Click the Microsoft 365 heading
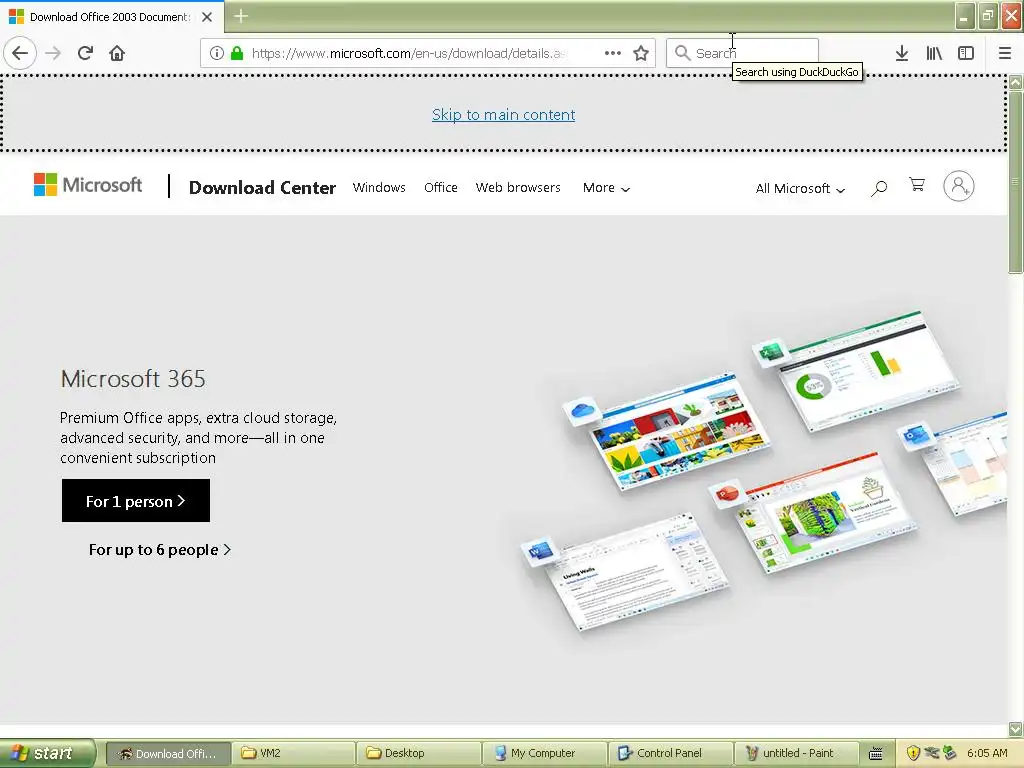 click(x=133, y=379)
